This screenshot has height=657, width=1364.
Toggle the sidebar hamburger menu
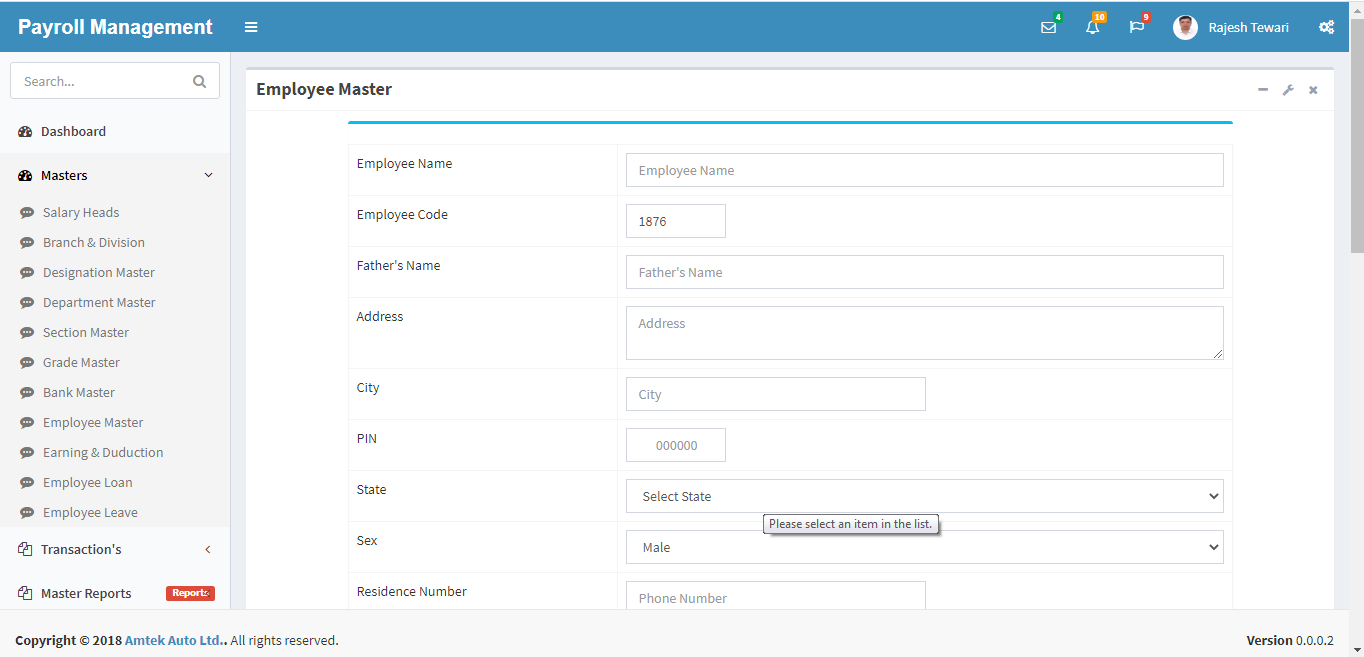coord(251,27)
